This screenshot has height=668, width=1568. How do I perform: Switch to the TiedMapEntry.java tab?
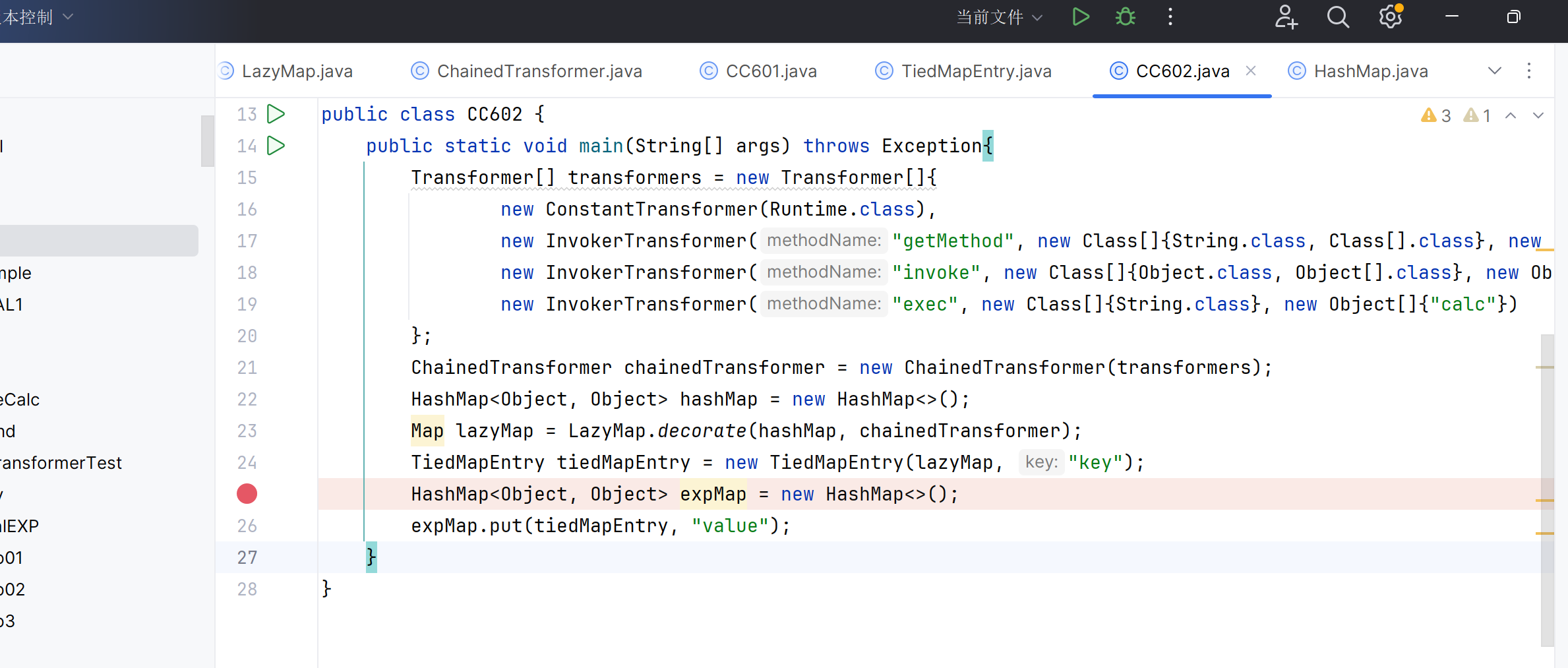coord(964,71)
